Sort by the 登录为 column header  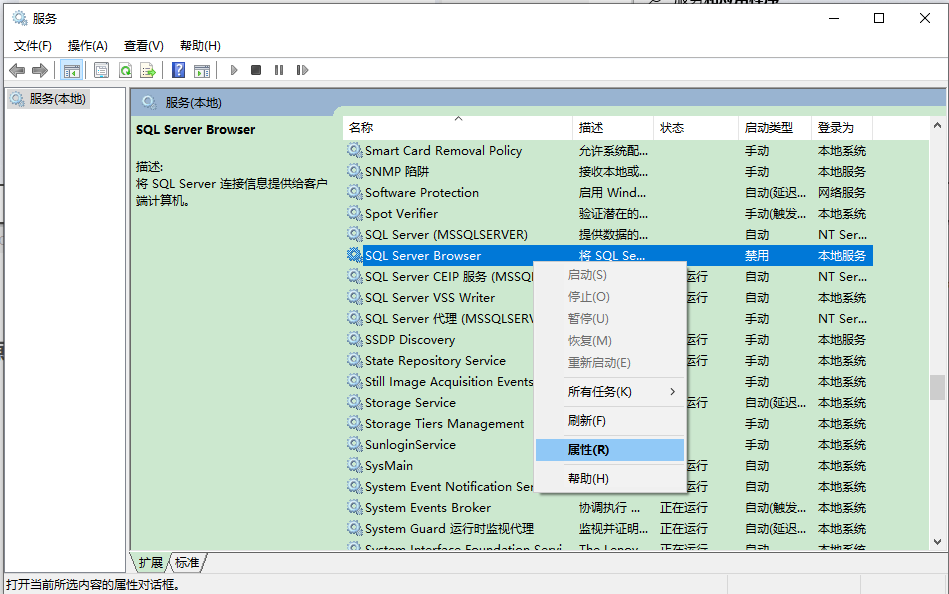pos(842,128)
